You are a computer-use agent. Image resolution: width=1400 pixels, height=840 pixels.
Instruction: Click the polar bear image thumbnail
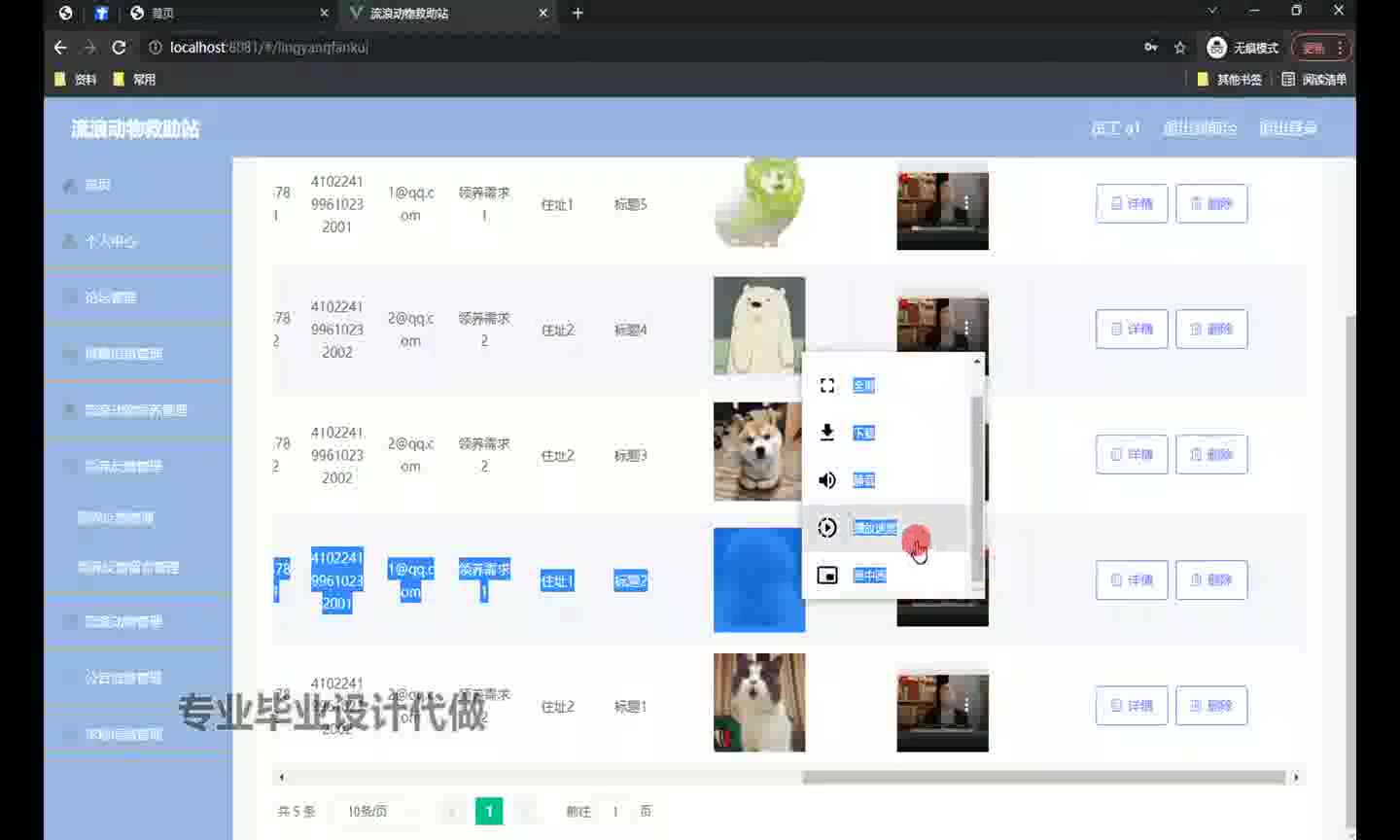point(758,326)
